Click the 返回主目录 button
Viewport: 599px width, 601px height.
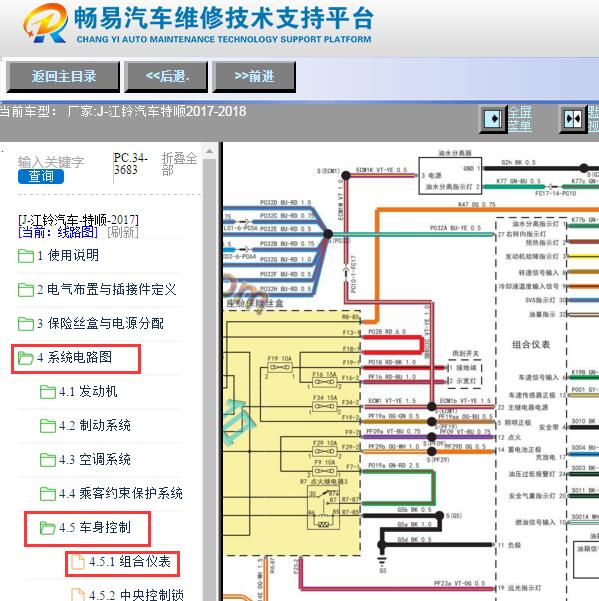tap(63, 77)
